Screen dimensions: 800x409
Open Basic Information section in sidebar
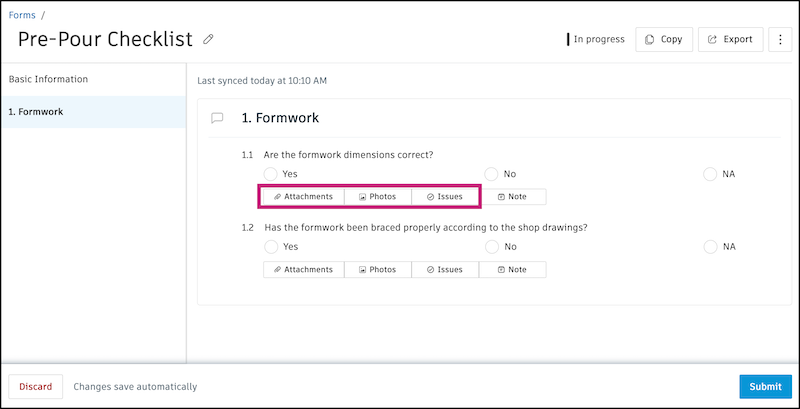pyautogui.click(x=48, y=79)
